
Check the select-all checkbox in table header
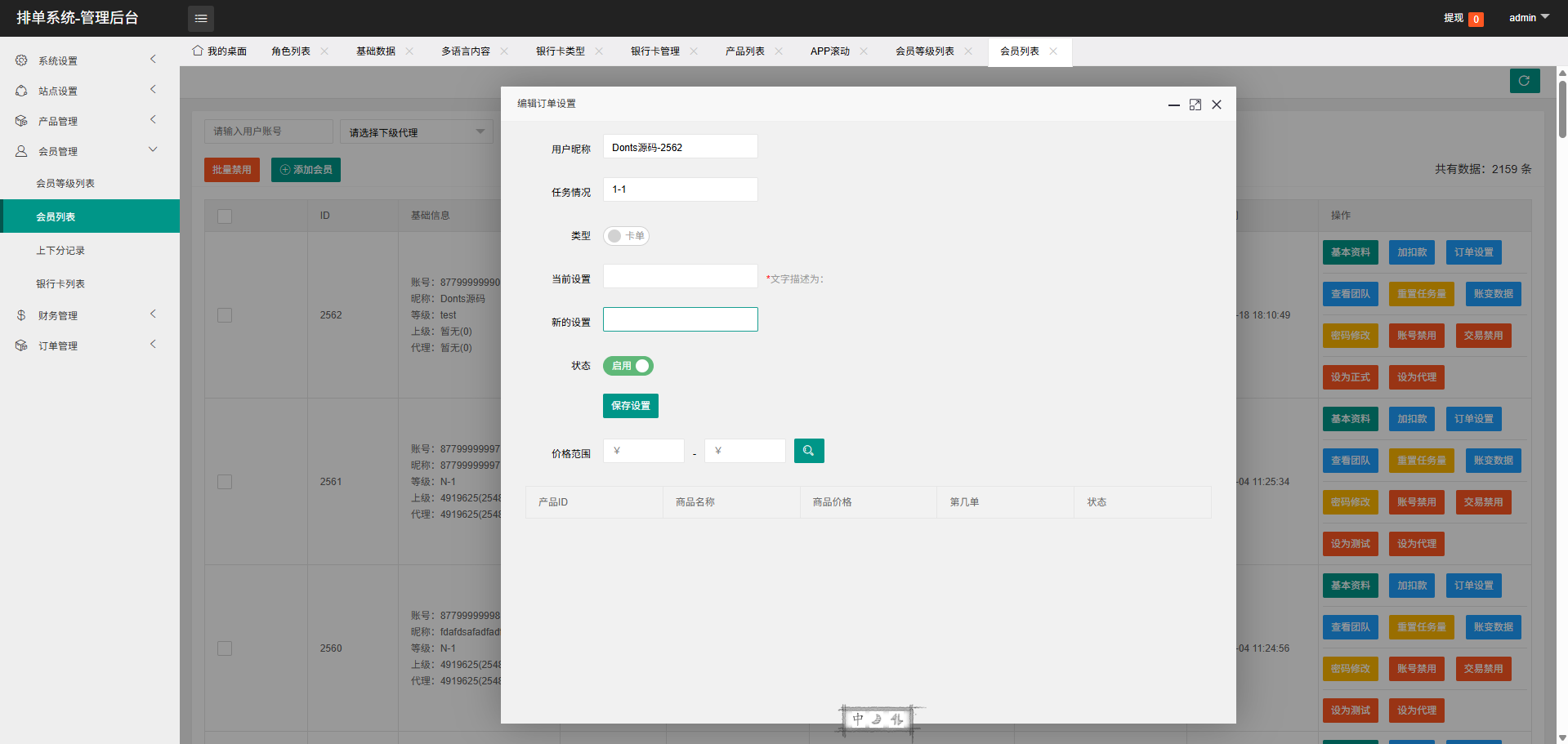tap(225, 216)
